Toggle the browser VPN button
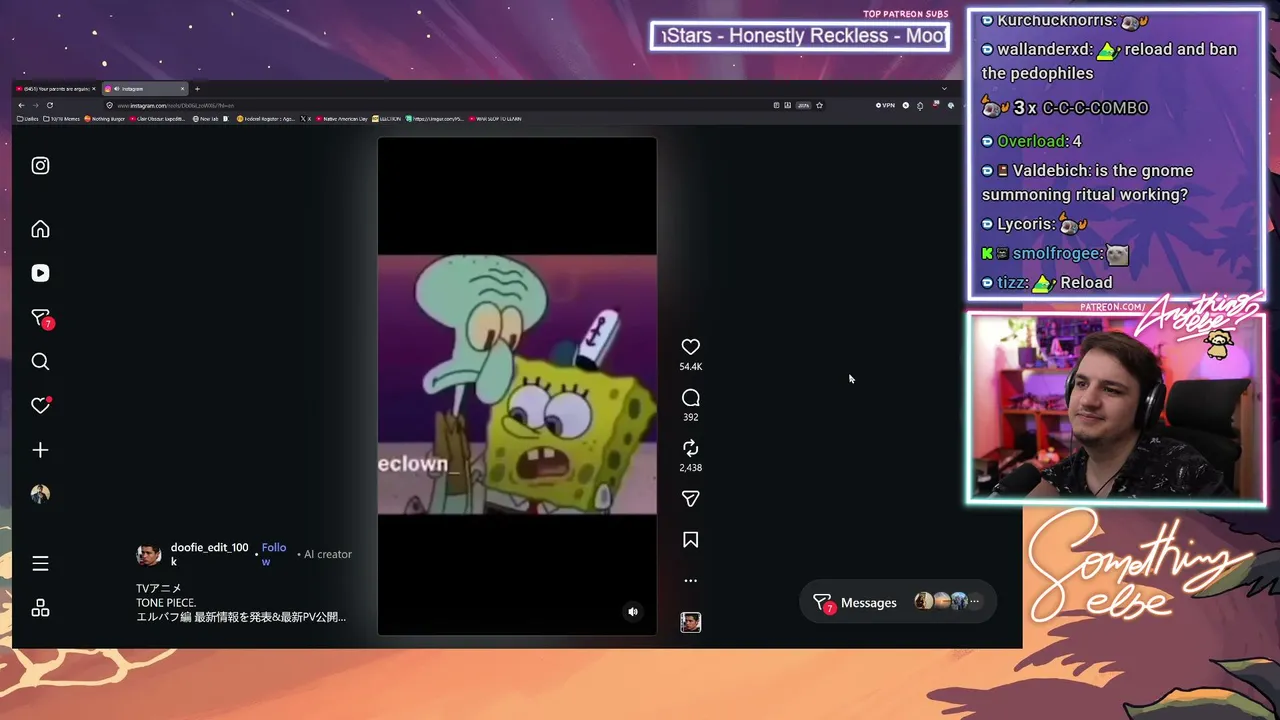Screen dimensions: 1280x720 [885, 105]
